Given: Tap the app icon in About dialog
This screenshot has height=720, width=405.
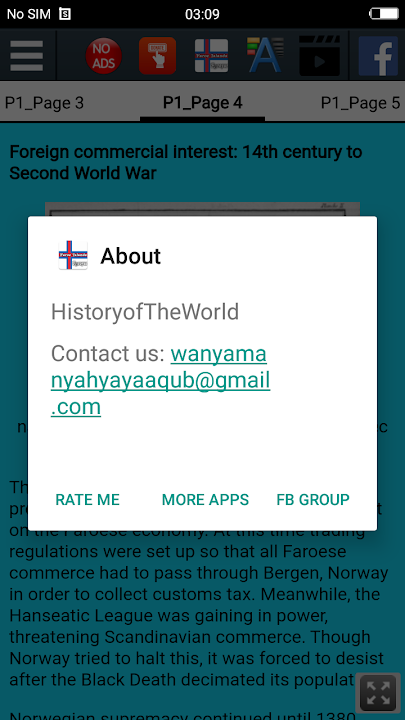Looking at the screenshot, I should pyautogui.click(x=73, y=255).
